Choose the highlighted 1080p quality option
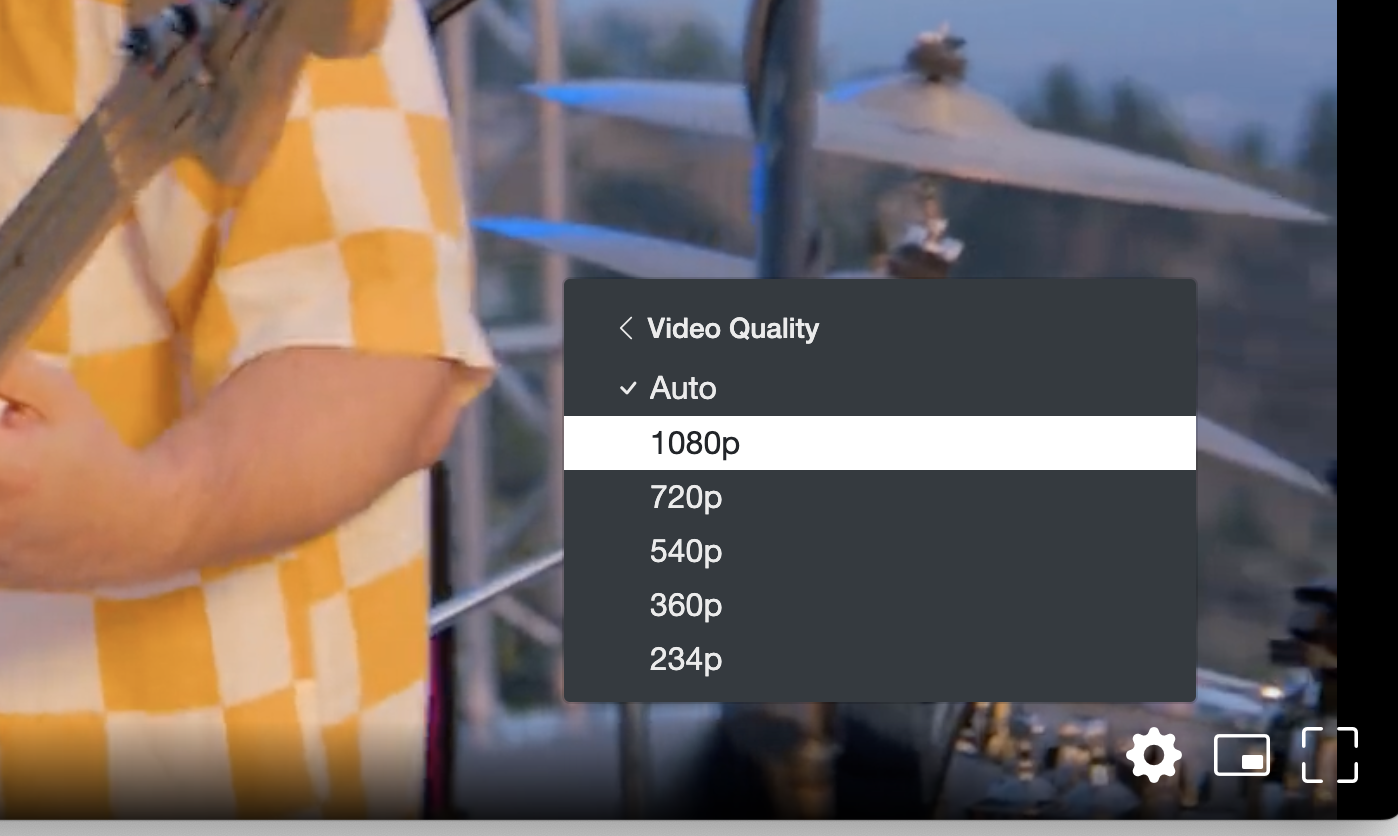The height and width of the screenshot is (836, 1398). tap(880, 443)
